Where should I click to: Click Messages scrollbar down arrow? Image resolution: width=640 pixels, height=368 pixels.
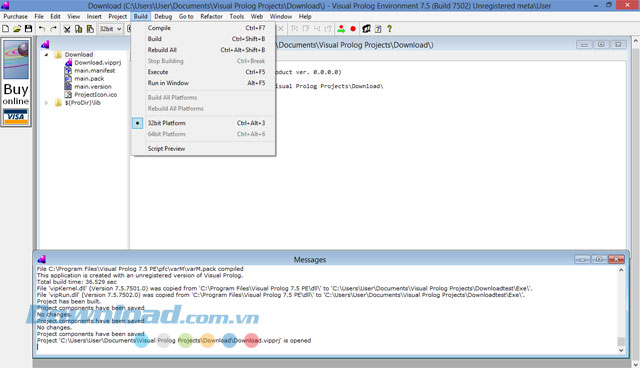[621, 350]
